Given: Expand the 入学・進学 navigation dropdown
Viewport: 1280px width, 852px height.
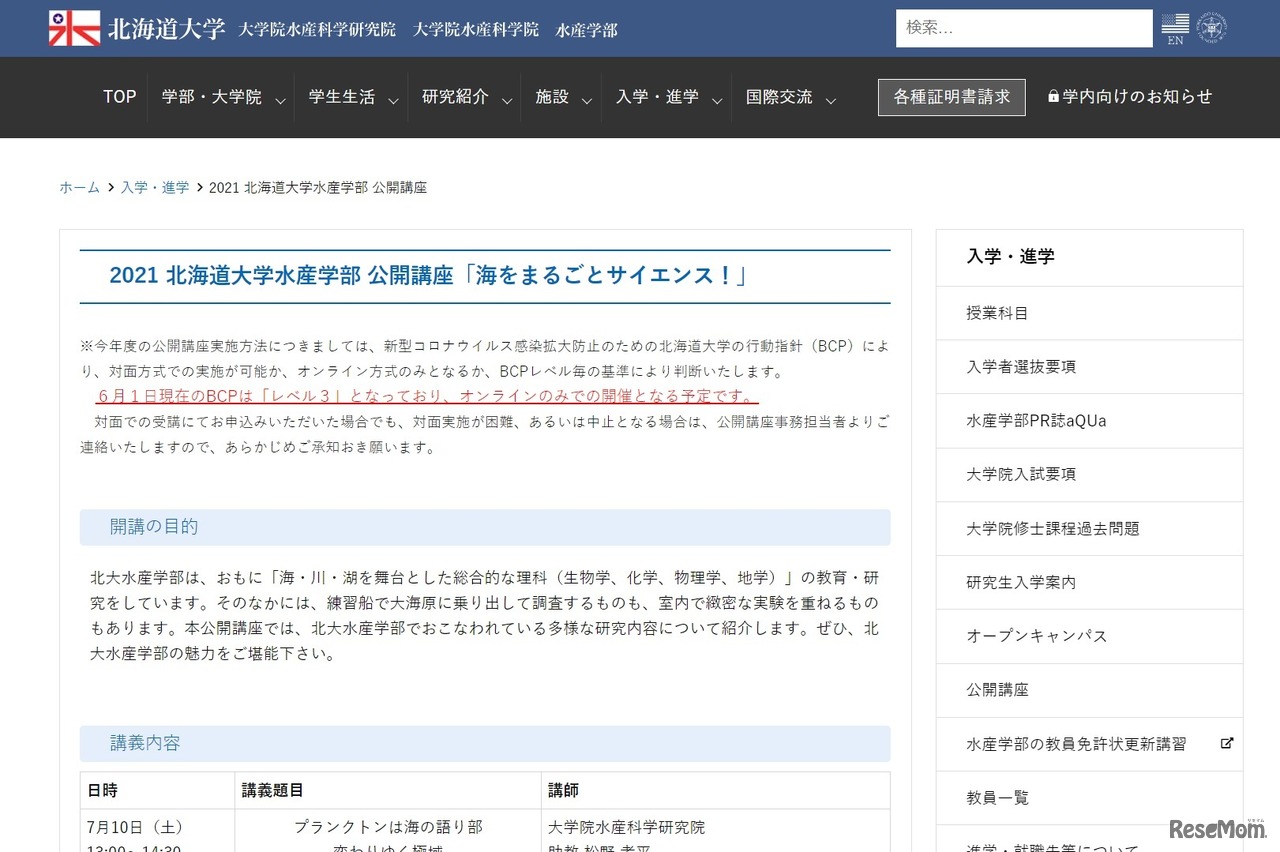Looking at the screenshot, I should tap(667, 97).
